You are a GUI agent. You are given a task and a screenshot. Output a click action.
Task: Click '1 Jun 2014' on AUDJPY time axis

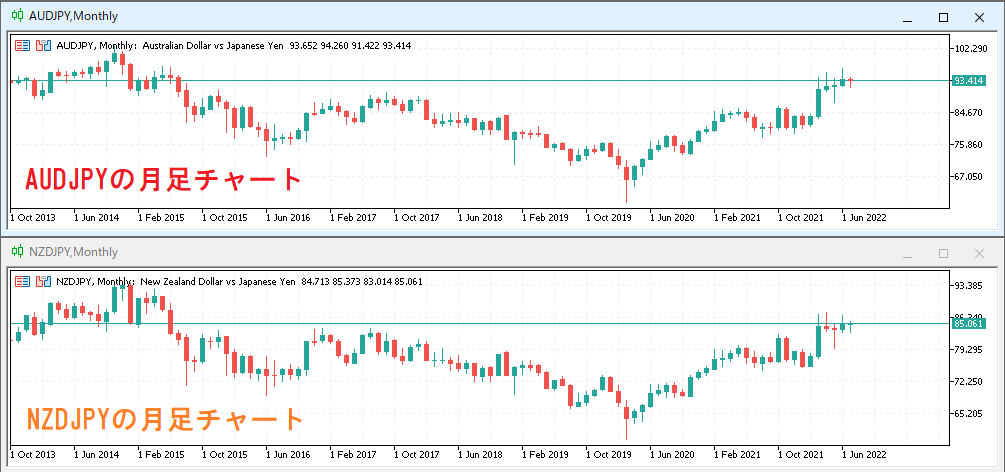[97, 217]
